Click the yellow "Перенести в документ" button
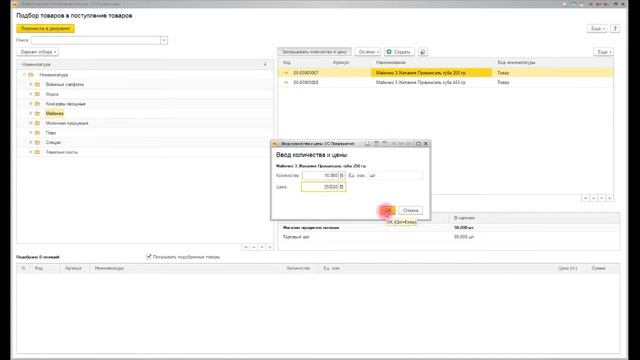 point(45,29)
